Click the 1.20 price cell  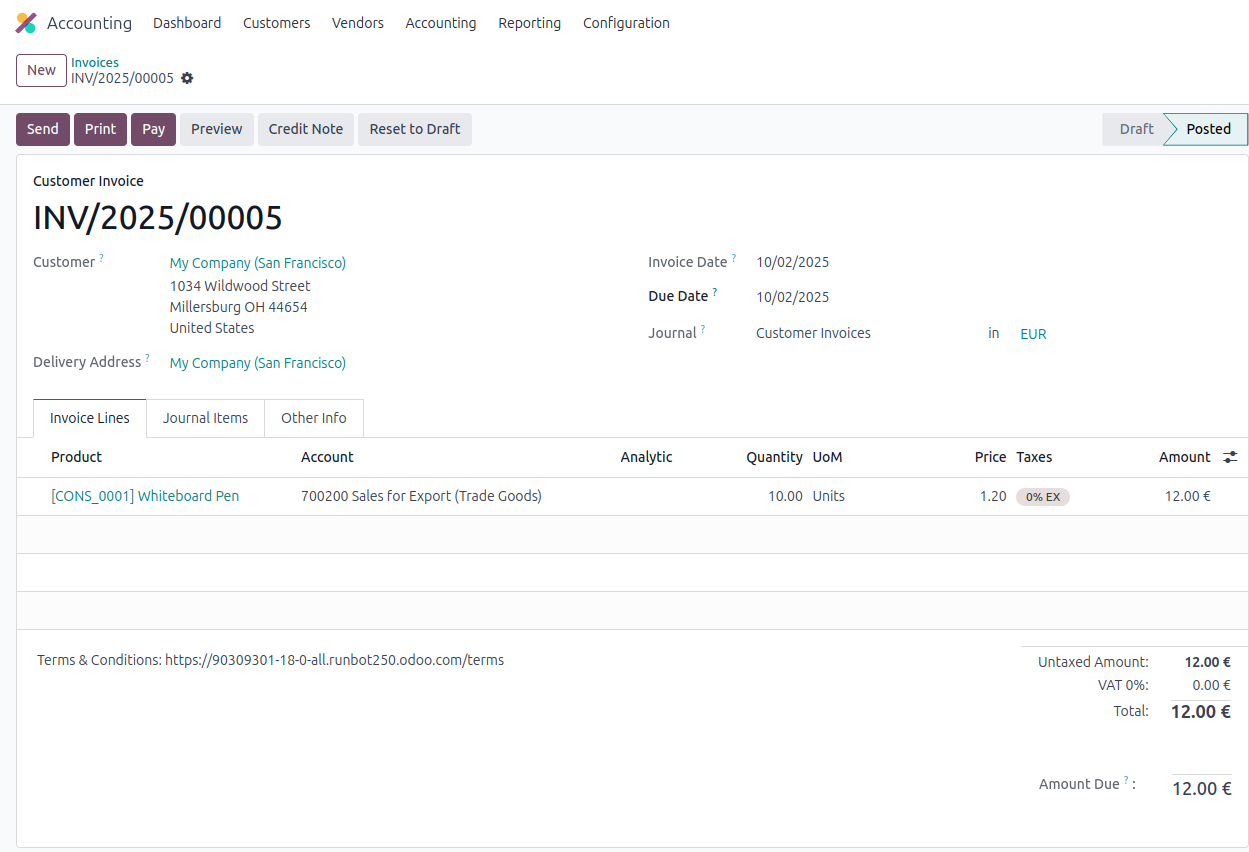[x=993, y=496]
